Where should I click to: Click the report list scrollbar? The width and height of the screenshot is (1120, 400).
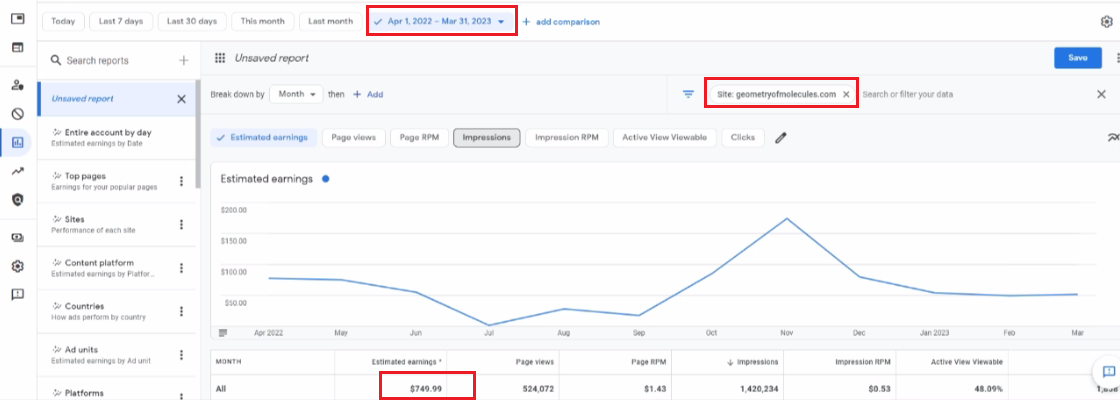(198, 134)
